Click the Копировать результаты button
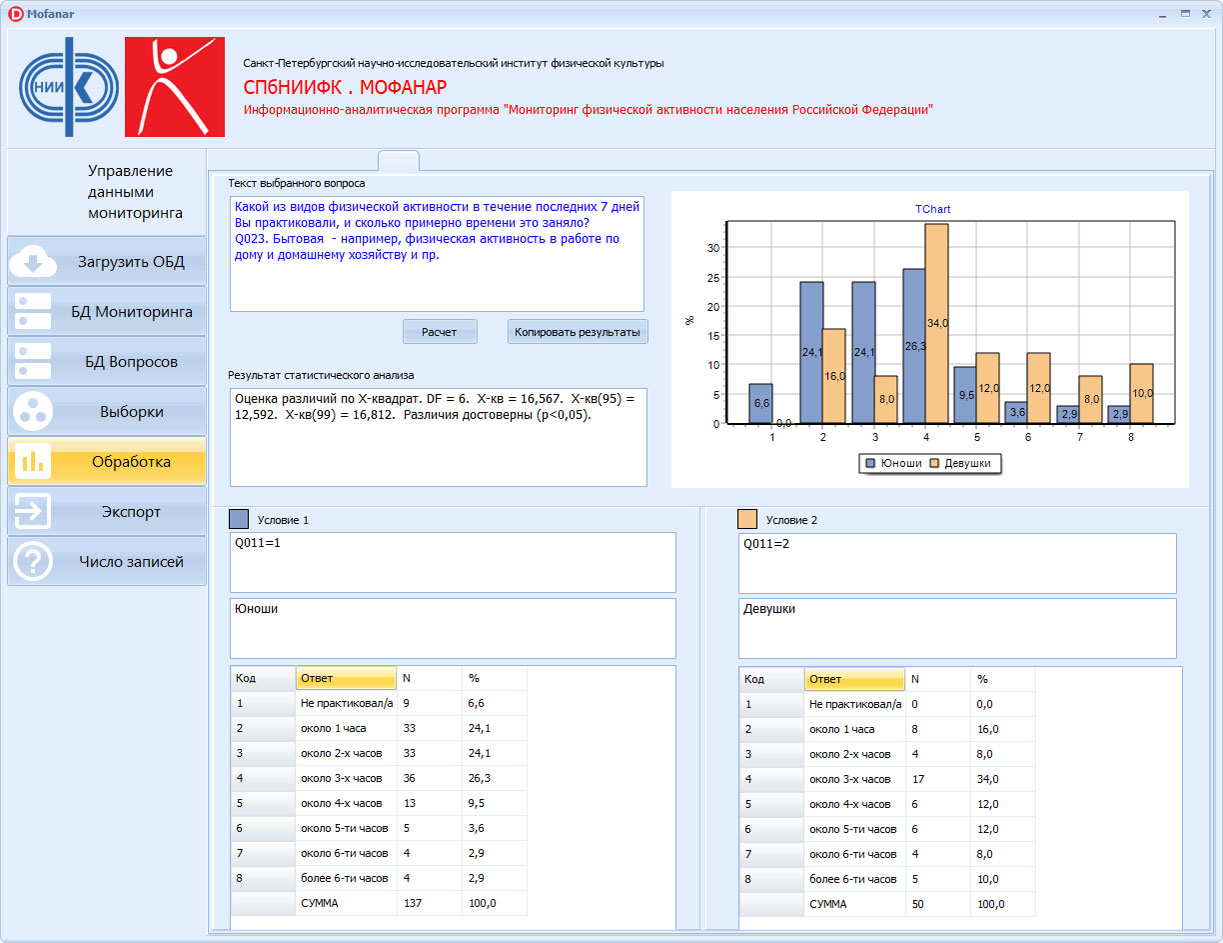This screenshot has width=1223, height=943. point(578,332)
